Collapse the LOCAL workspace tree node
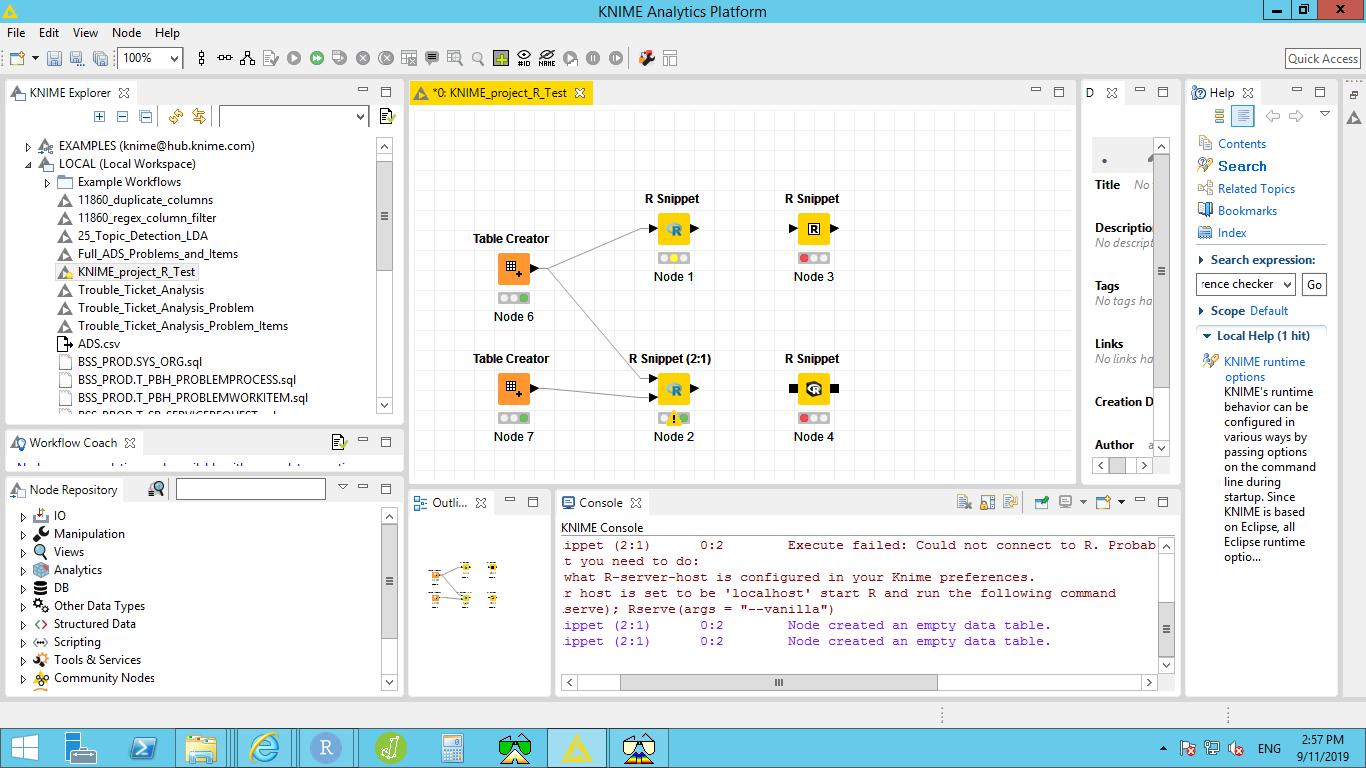This screenshot has height=768, width=1366. 28,164
